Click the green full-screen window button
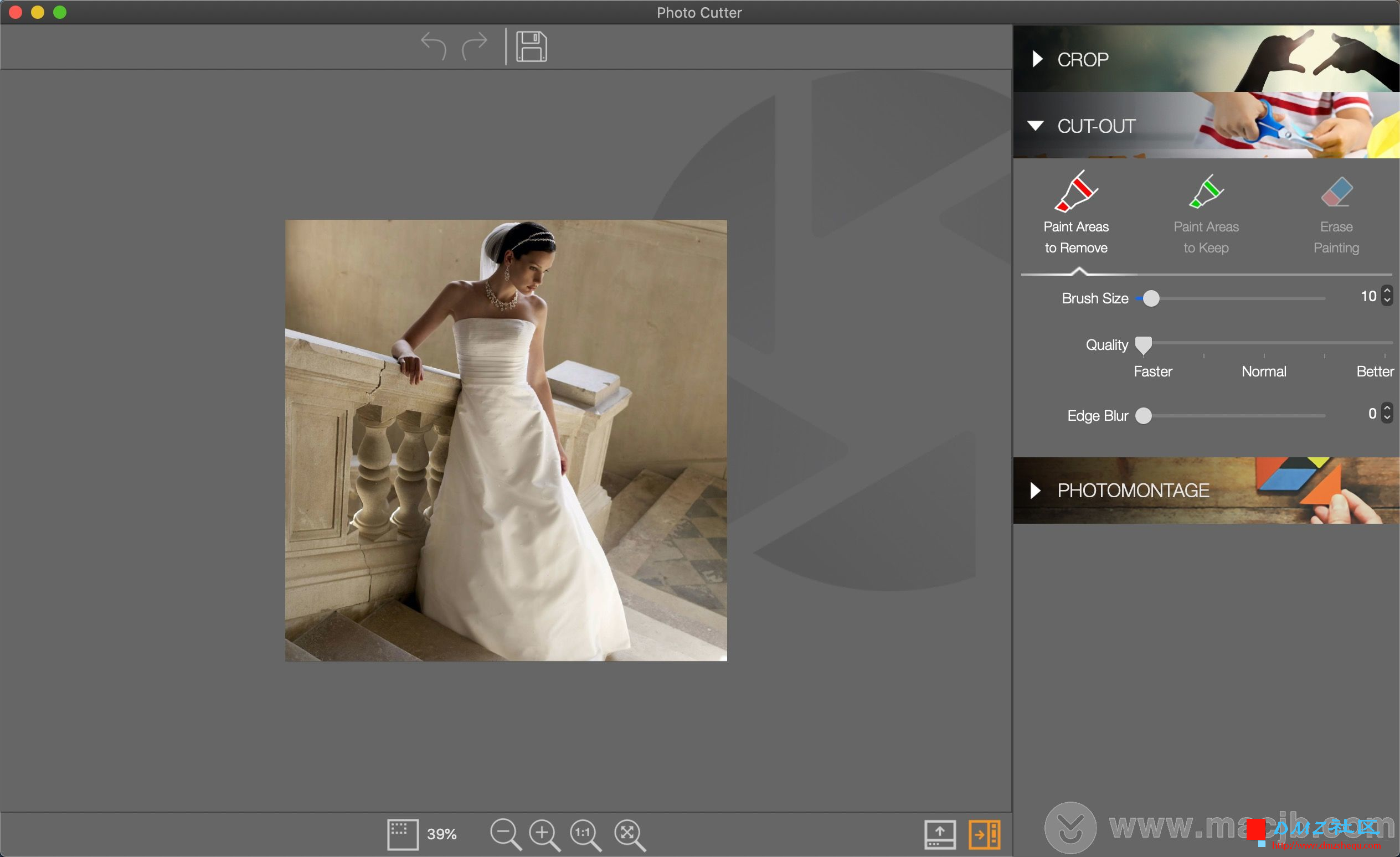Image resolution: width=1400 pixels, height=857 pixels. pyautogui.click(x=60, y=12)
